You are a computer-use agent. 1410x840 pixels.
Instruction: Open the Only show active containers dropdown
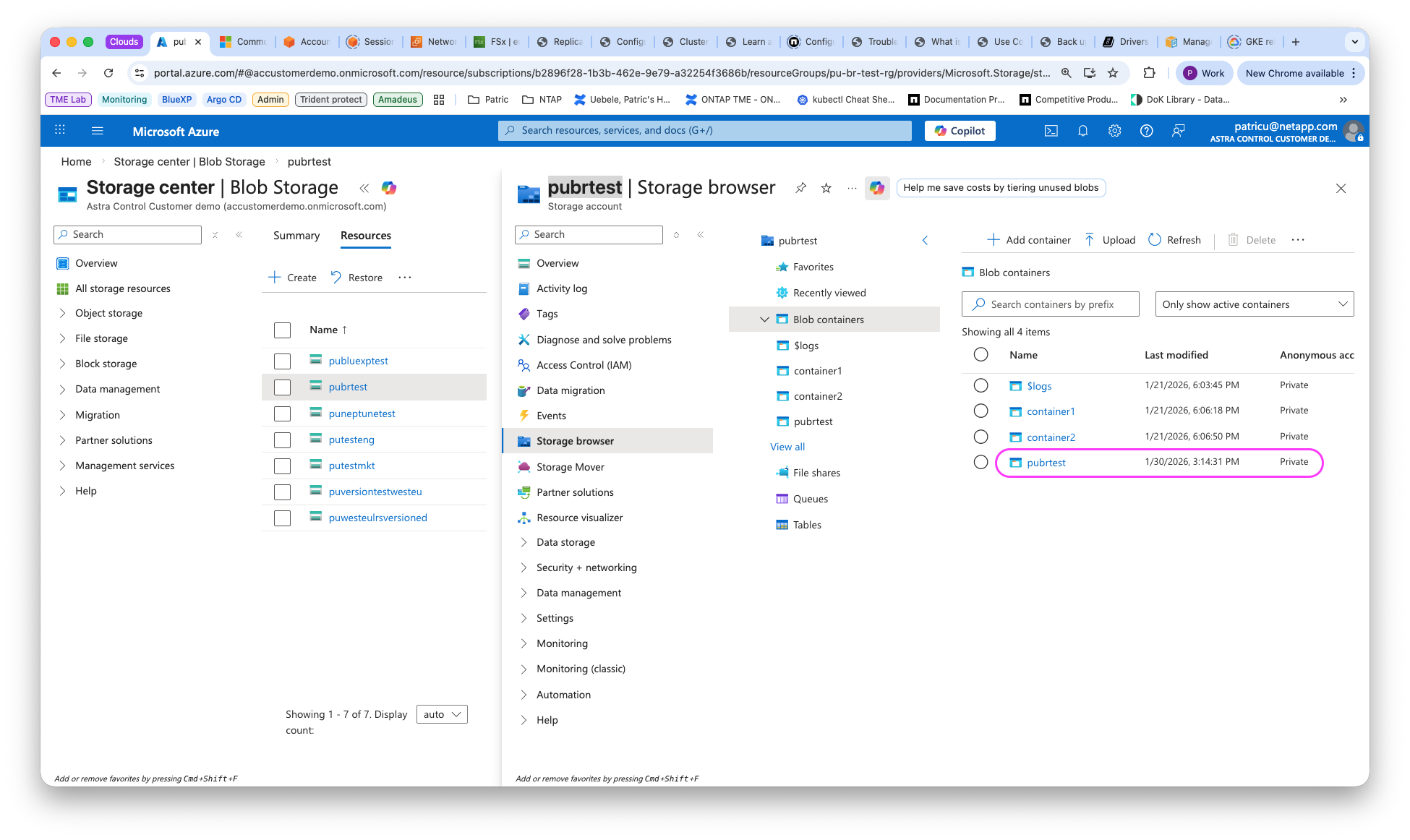(x=1255, y=304)
